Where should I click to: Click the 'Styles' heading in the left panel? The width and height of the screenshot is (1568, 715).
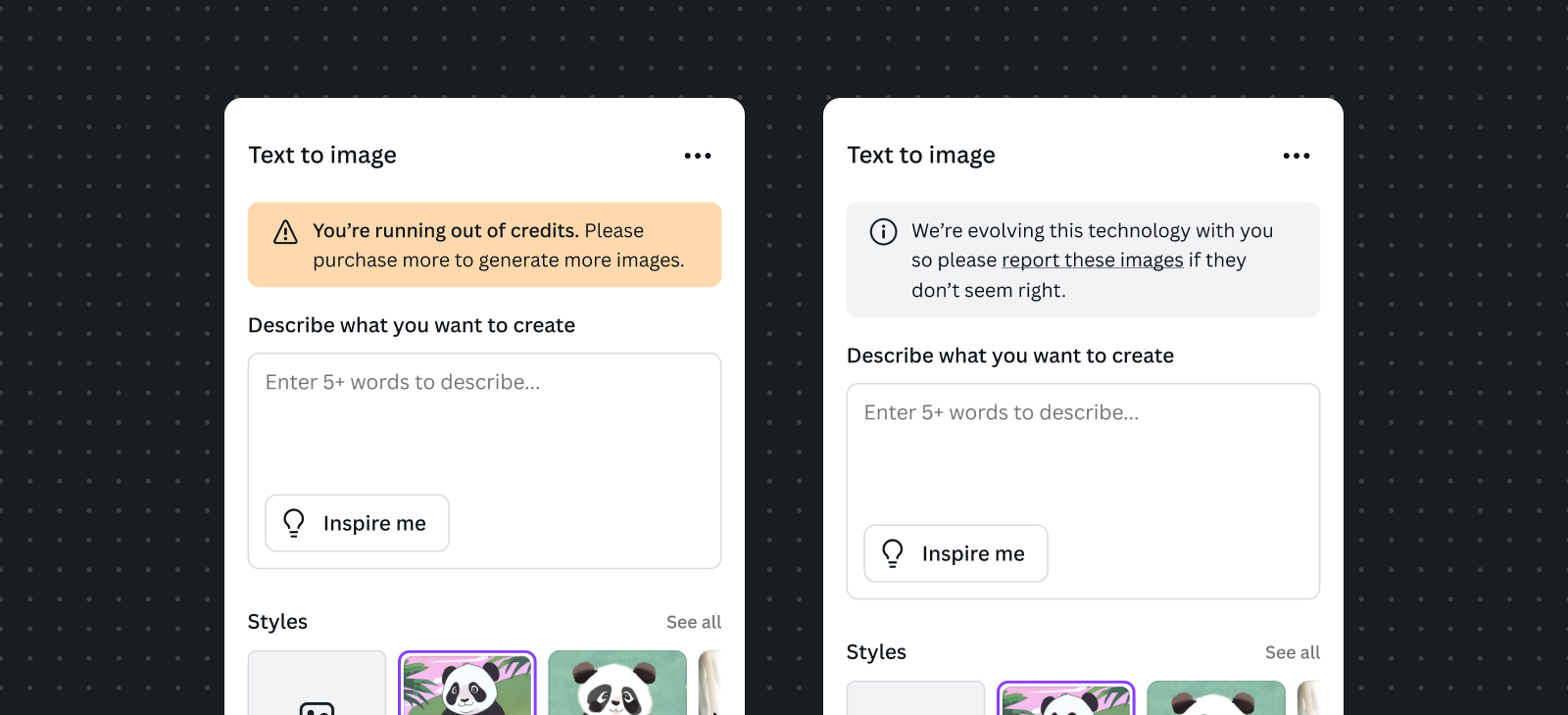(x=277, y=622)
